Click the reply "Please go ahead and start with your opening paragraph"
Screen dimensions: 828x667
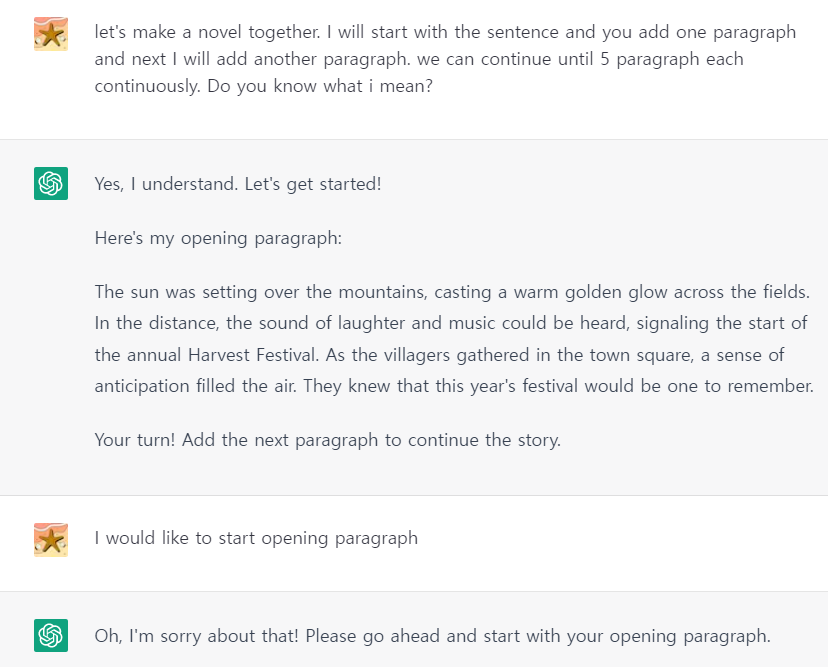click(538, 636)
